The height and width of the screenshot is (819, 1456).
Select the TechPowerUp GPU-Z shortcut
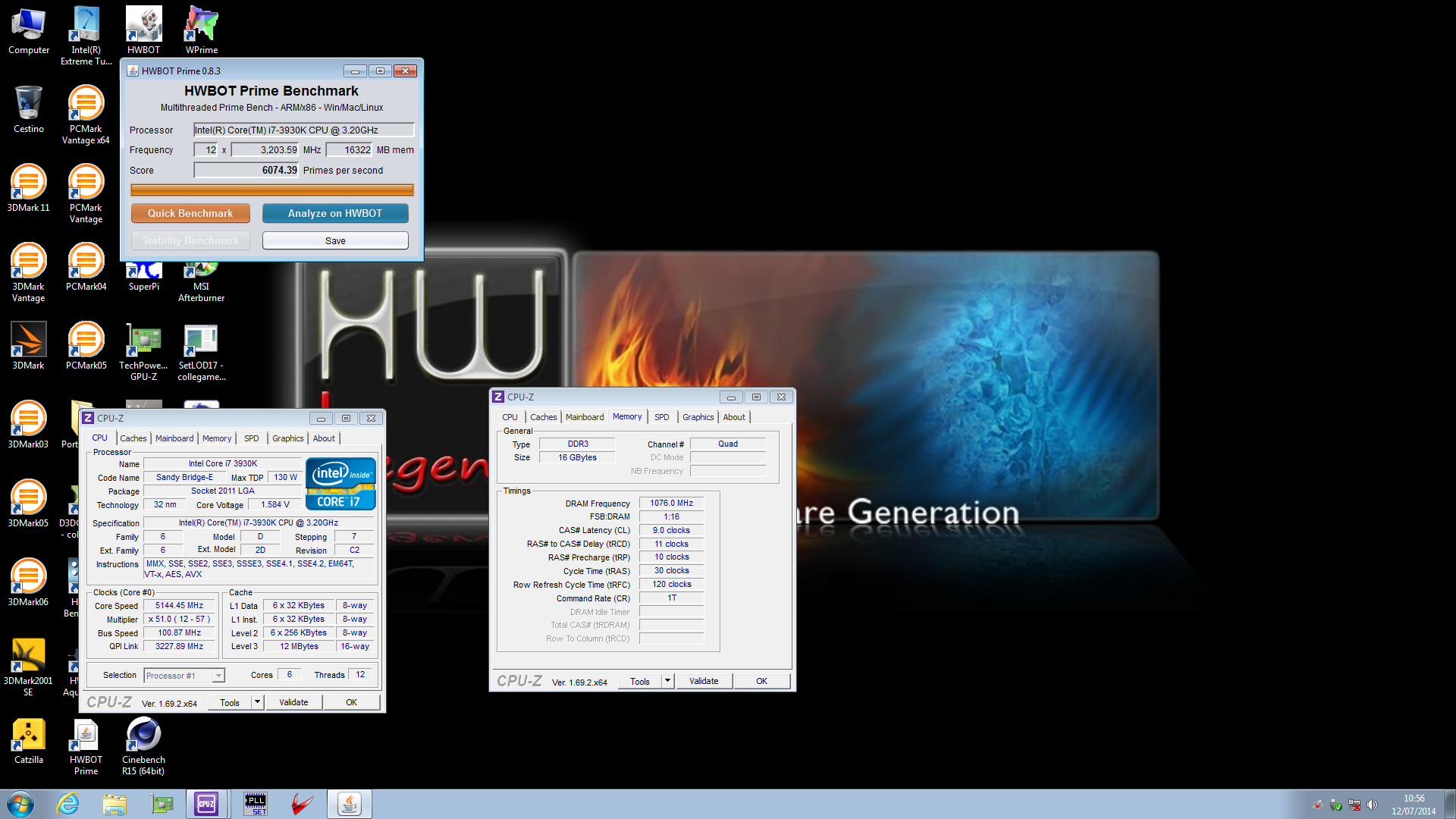click(143, 352)
